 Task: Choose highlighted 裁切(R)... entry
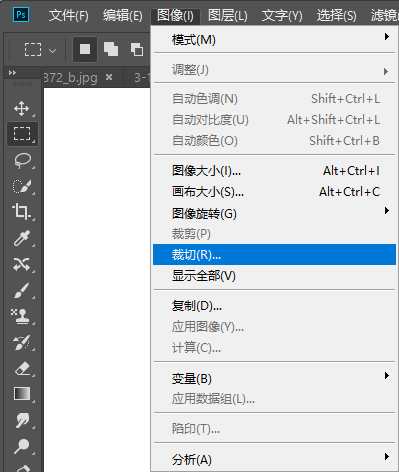tap(274, 255)
